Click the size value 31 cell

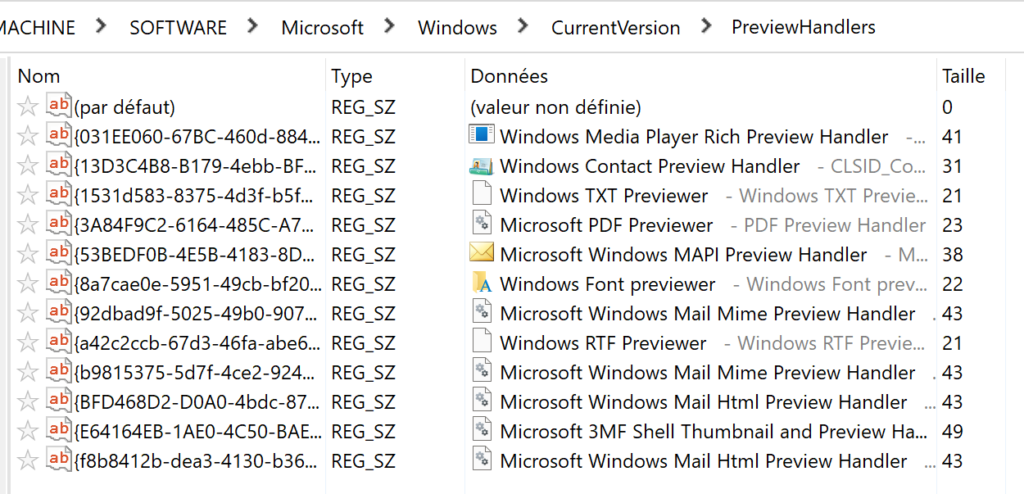click(952, 166)
